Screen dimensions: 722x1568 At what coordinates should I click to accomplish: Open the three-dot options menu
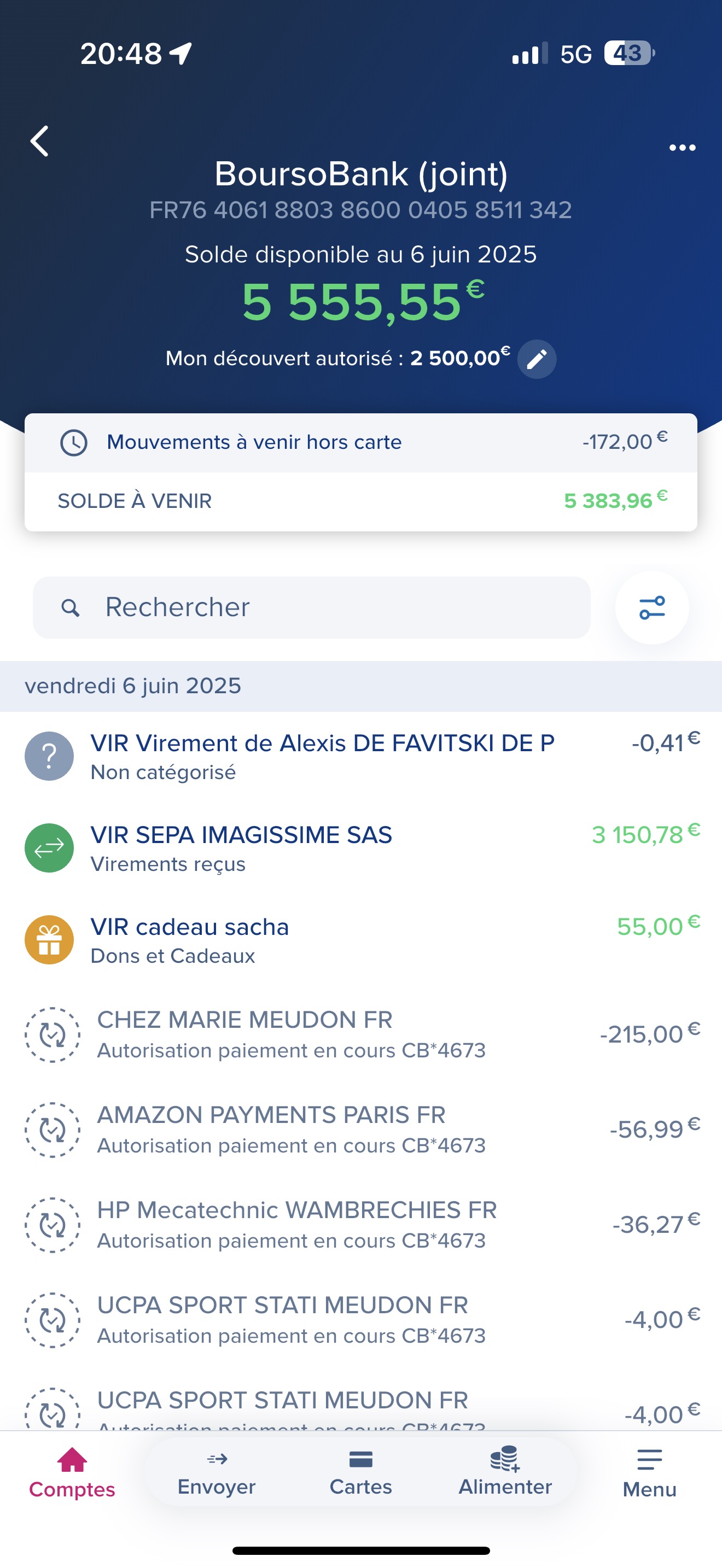(682, 147)
